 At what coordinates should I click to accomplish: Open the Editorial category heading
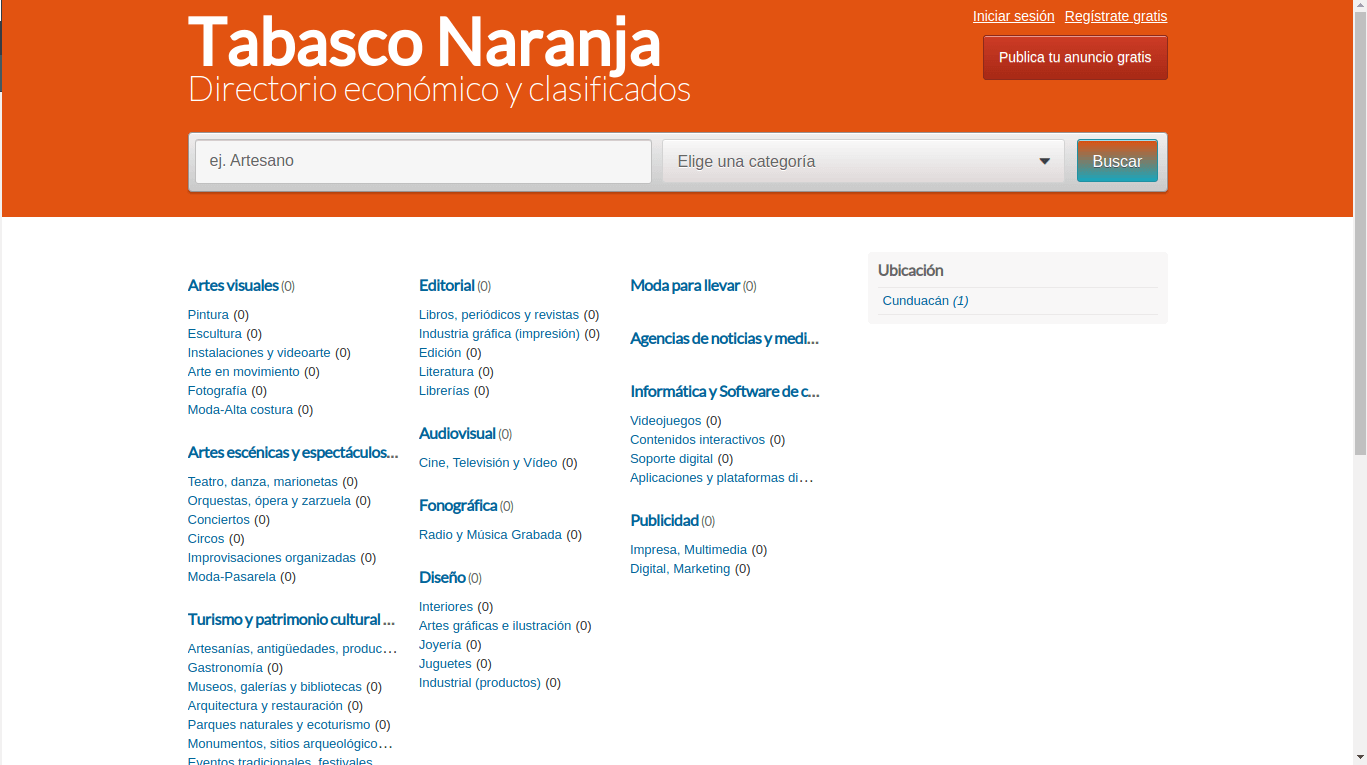[x=446, y=286]
